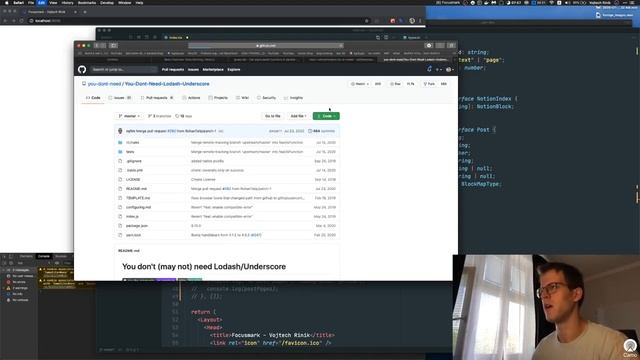640x360 pixels.
Task: Open Pull requests in GitHub header
Action: coord(173,69)
